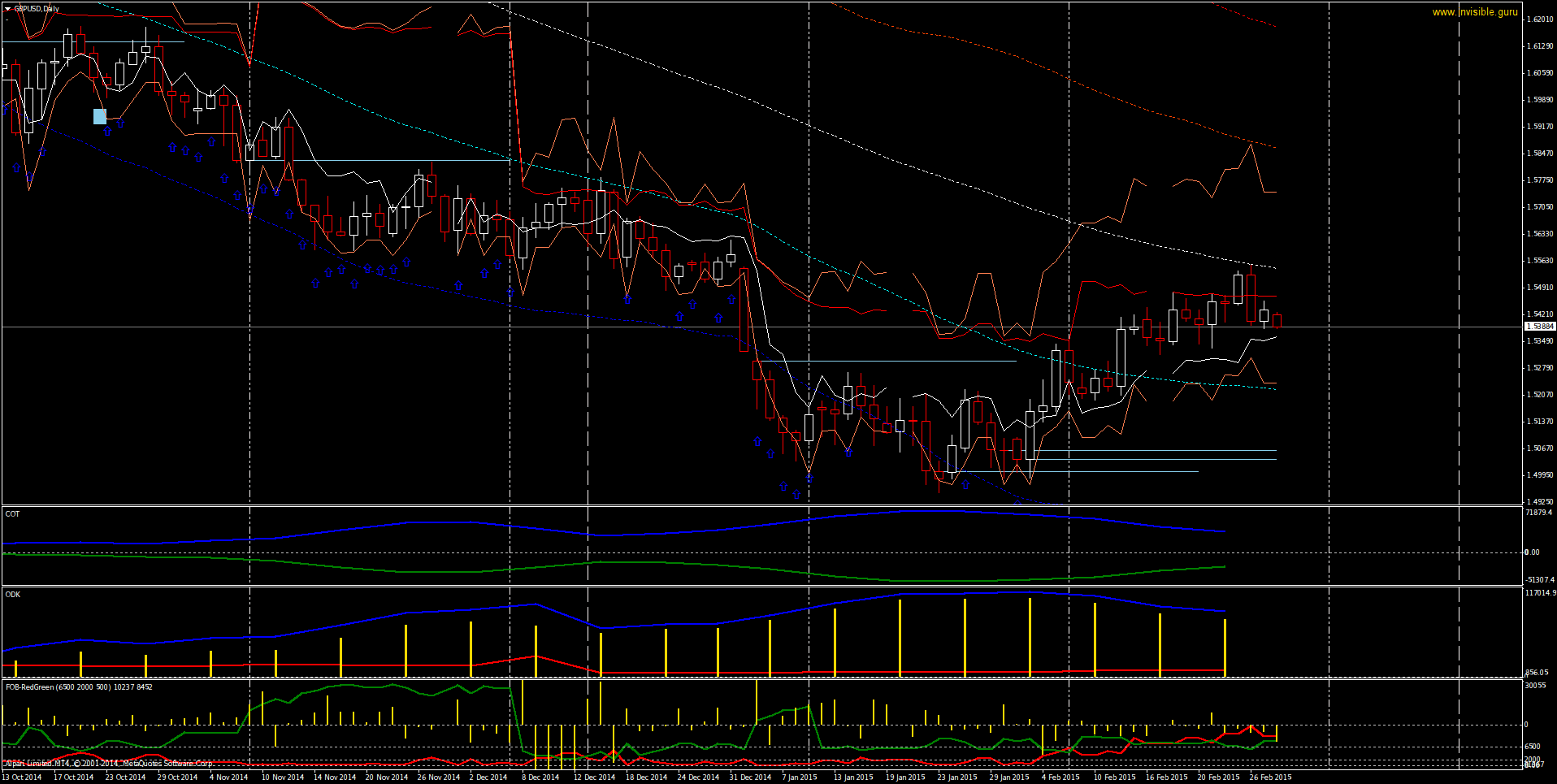Click the GBPUSD,Daily chart title
The image size is (1557, 784).
(x=37, y=9)
